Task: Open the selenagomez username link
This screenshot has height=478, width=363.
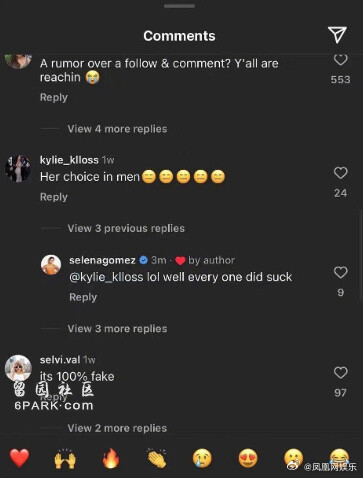Action: coord(102,260)
